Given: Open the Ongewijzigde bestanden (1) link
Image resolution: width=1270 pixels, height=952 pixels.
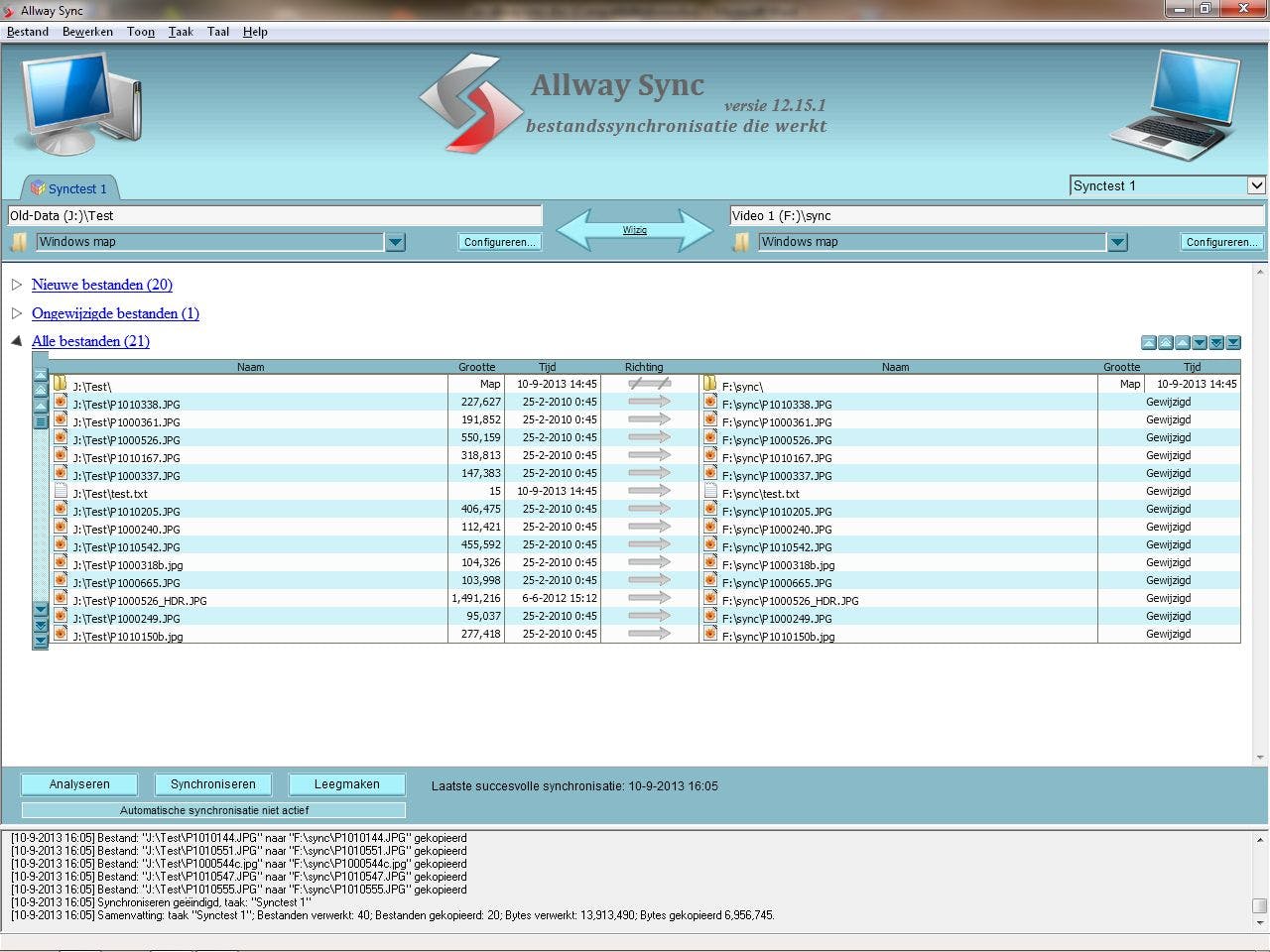Looking at the screenshot, I should pyautogui.click(x=115, y=313).
